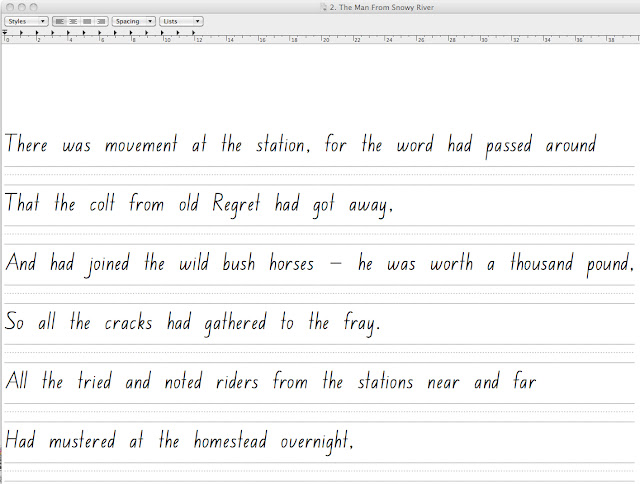Zoom the document window with the green button
Image resolution: width=640 pixels, height=484 pixels.
34,7
